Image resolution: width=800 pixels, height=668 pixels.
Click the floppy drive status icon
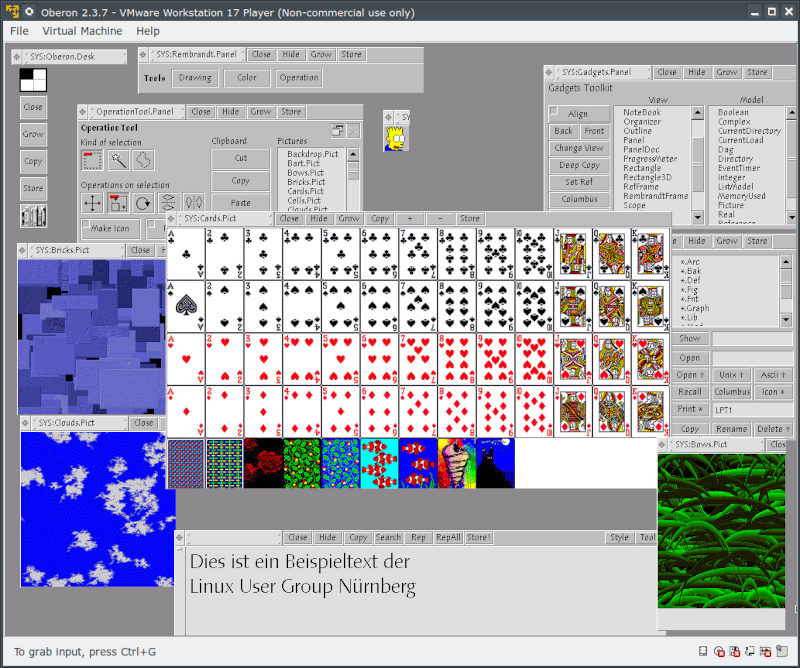735,651
